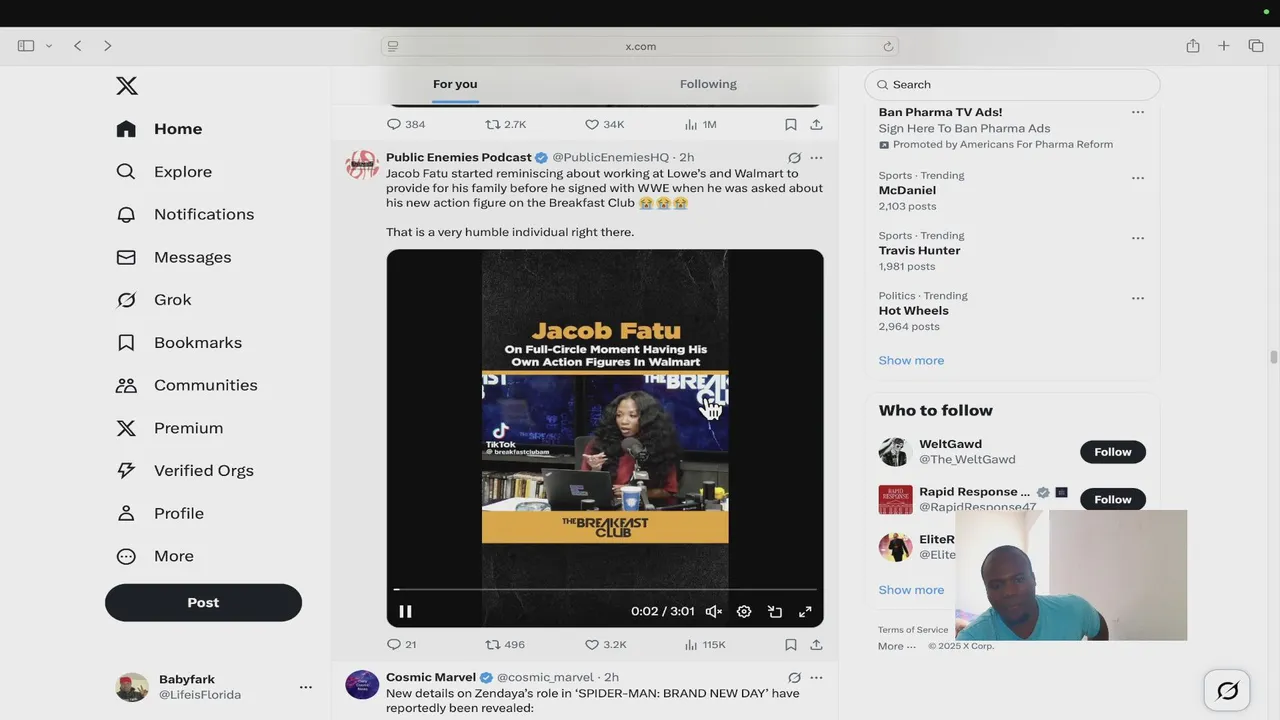
Task: Repost the post with 496 reposts
Action: point(505,645)
